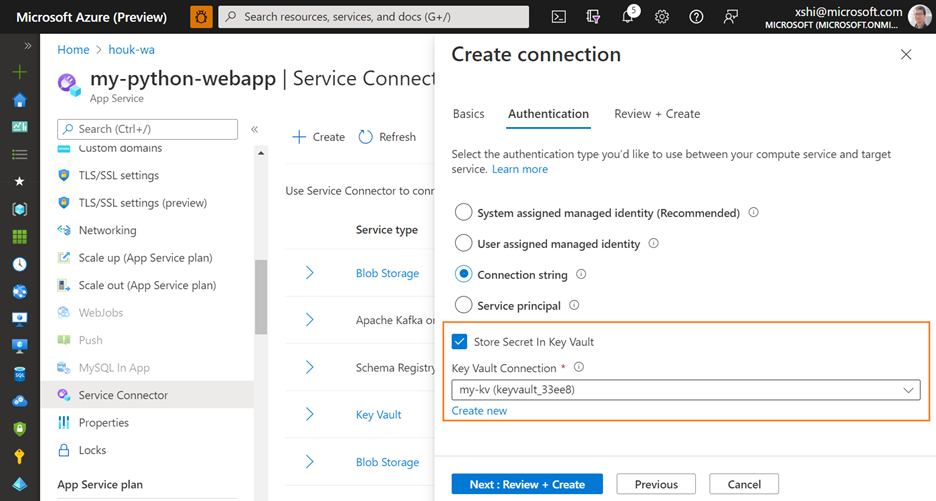
Task: Open the directory and subscription filter icon
Action: [x=593, y=17]
